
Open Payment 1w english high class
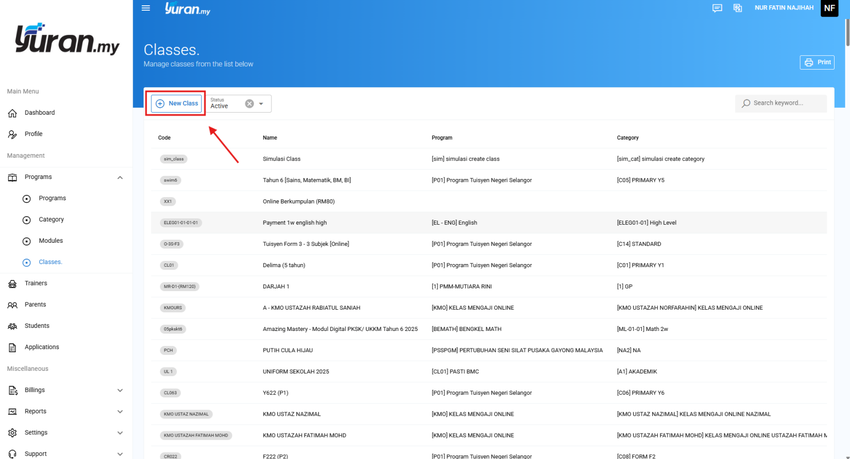point(294,223)
